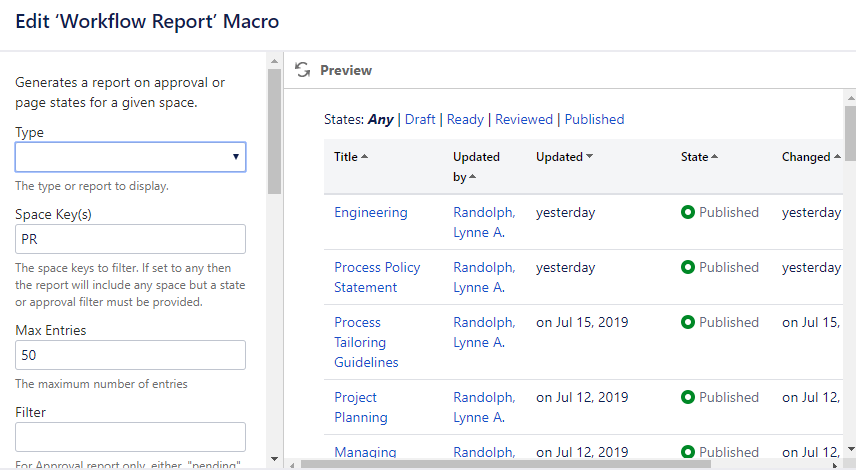Click the Space Key(s) input field
The image size is (856, 472).
click(130, 239)
